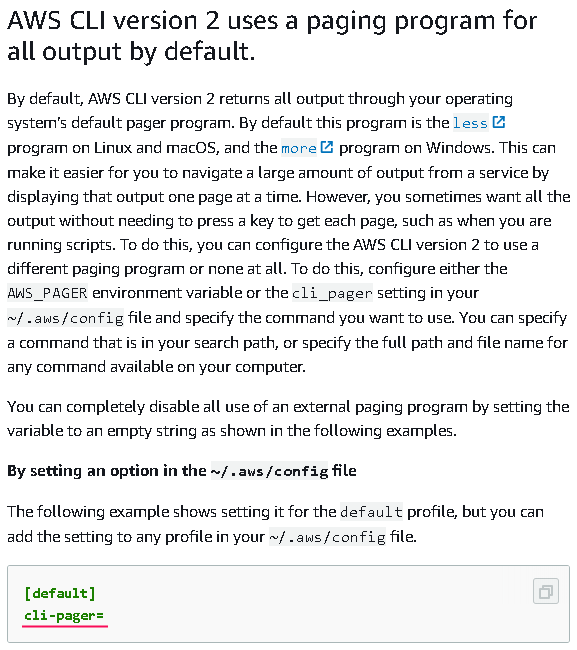Click the ~/.aws/config code within the bold subheading
The width and height of the screenshot is (577, 650).
coord(269,471)
